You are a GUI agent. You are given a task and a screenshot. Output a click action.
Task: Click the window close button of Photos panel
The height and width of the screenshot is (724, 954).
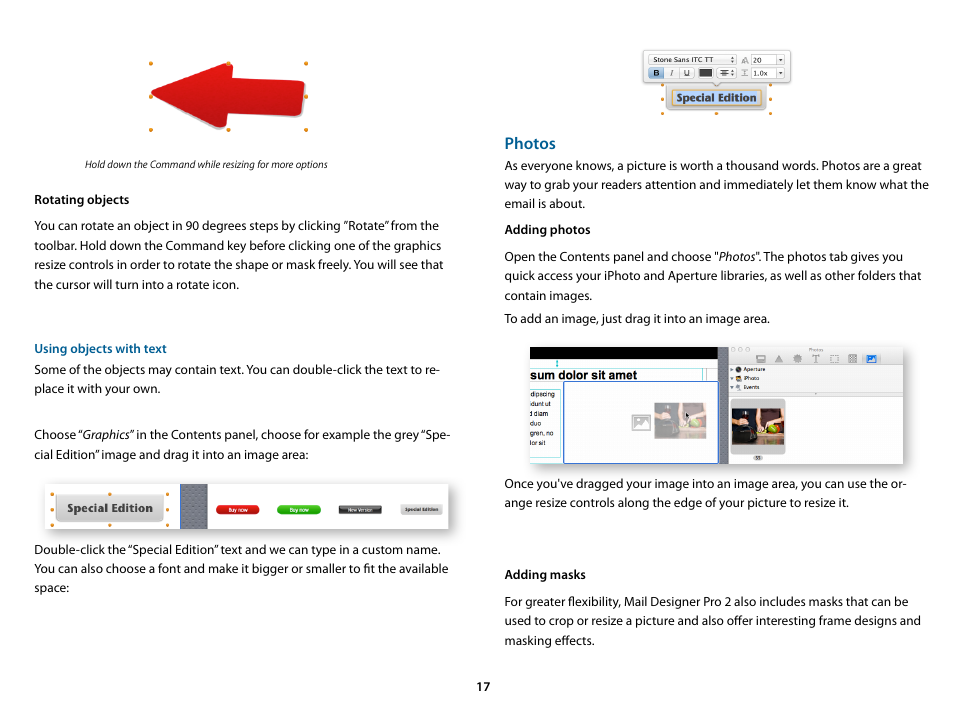click(733, 350)
